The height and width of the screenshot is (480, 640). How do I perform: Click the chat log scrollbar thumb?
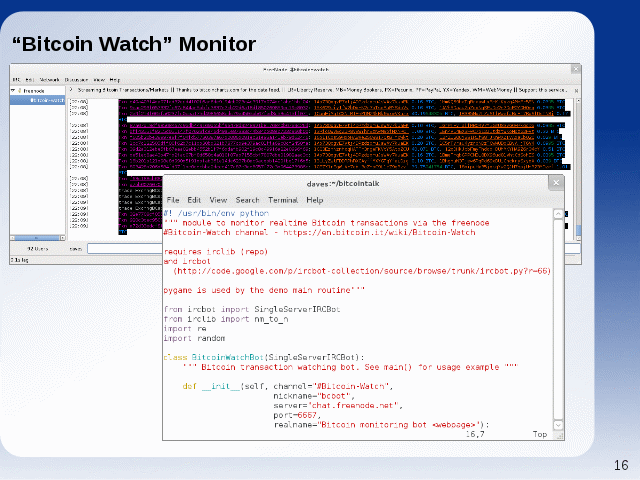point(578,230)
